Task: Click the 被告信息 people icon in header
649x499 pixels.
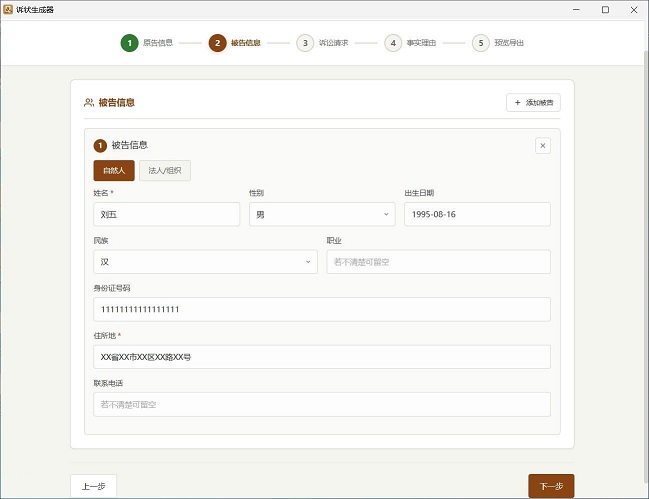Action: (89, 102)
